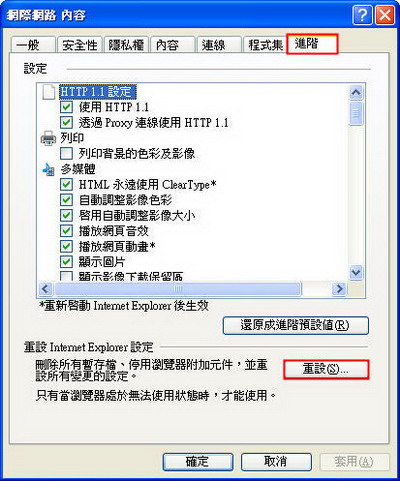Click the 確定 button
Viewport: 400px width, 481px height.
[198, 462]
